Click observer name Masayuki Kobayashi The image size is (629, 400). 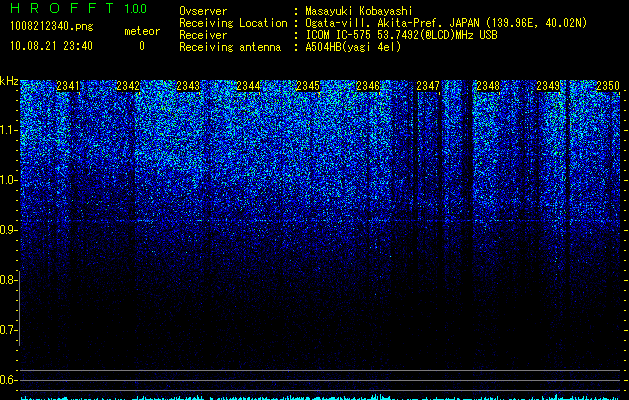(359, 11)
